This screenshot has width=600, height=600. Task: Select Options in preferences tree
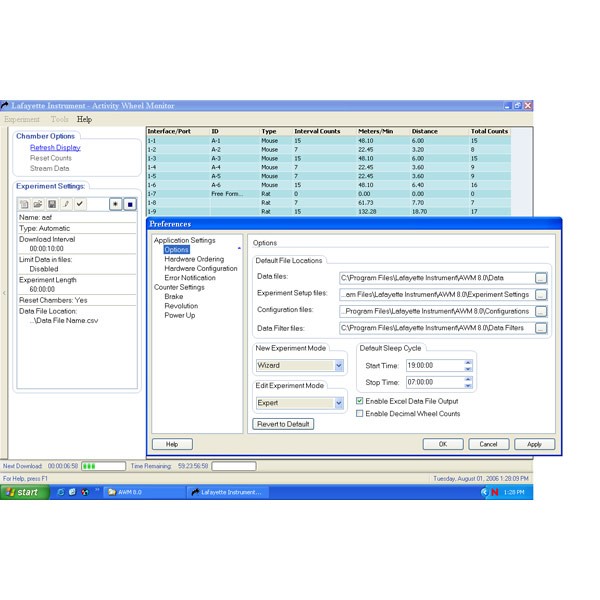click(x=176, y=250)
